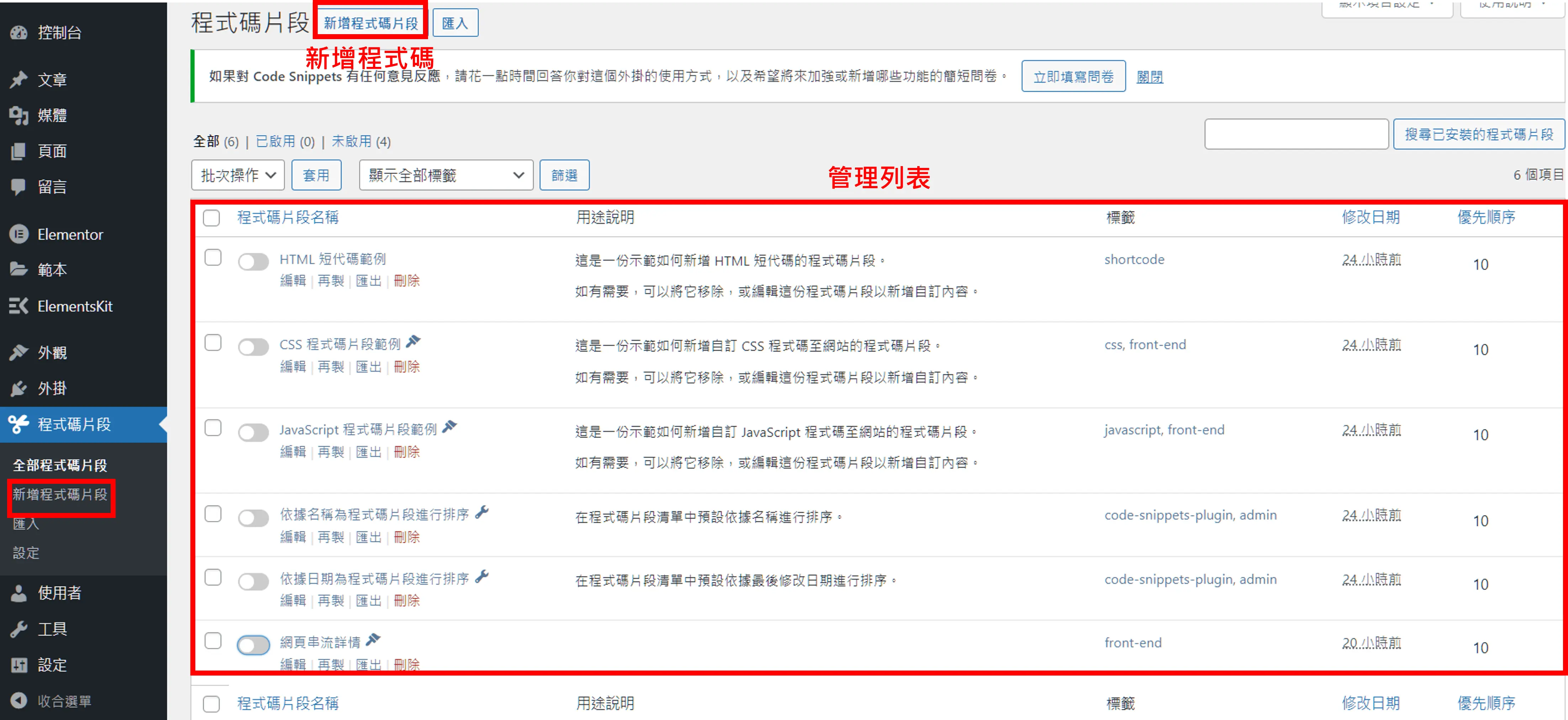Show the 已啟用 (0) filter view
Image resolution: width=1568 pixels, height=720 pixels.
pos(285,141)
